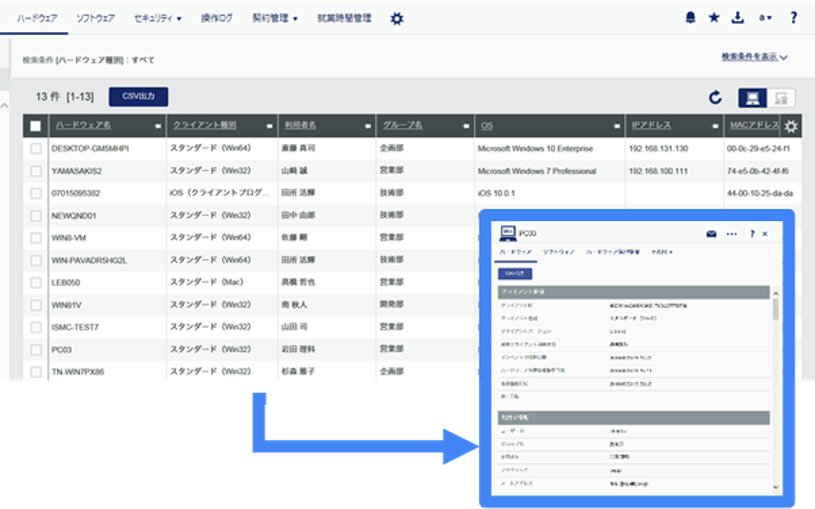Image resolution: width=815 pixels, height=509 pixels.
Task: Tick the checkbox for YAMASAKIS2
Action: pyautogui.click(x=36, y=171)
